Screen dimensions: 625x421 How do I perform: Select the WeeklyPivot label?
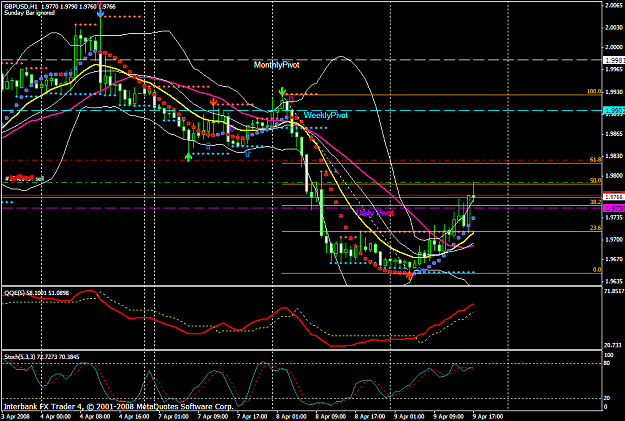click(326, 115)
